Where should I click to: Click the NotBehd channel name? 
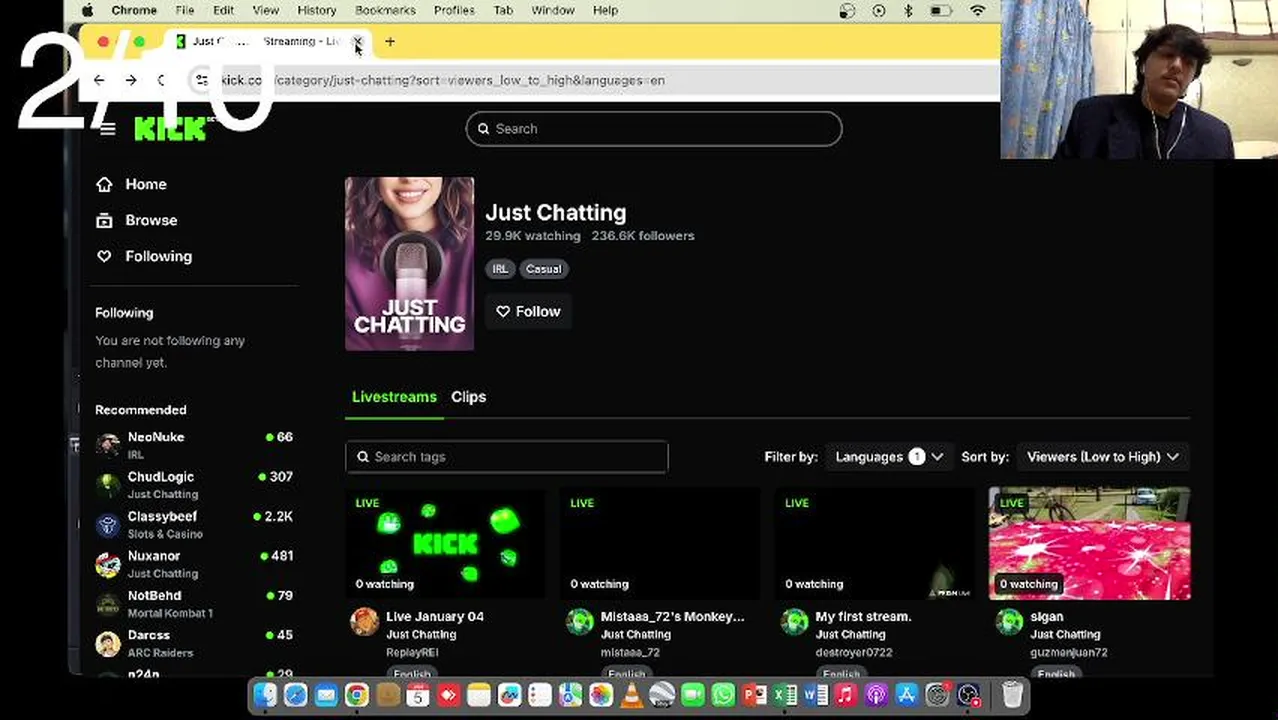pyautogui.click(x=154, y=596)
